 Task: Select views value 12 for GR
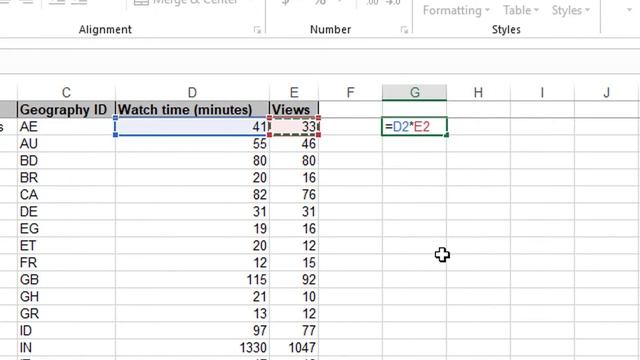click(x=294, y=313)
